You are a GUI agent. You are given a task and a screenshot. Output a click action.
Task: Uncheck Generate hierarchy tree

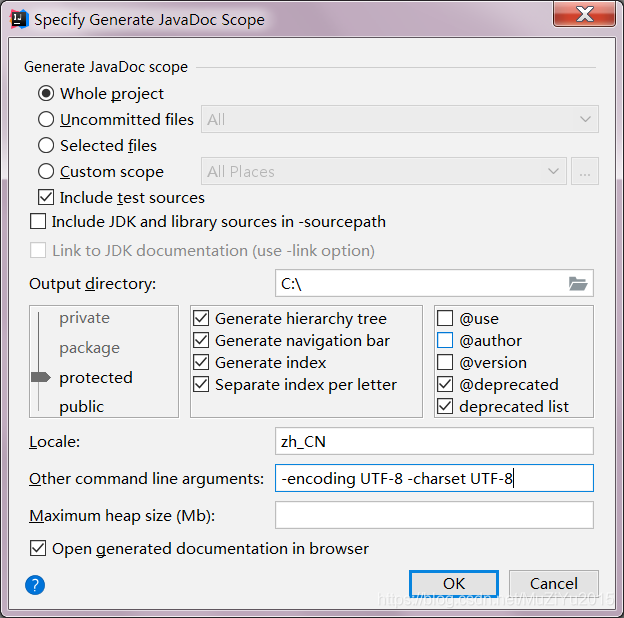pyautogui.click(x=201, y=318)
